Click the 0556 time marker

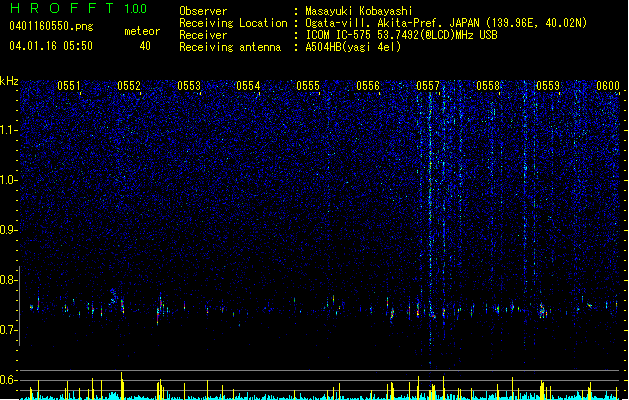coord(368,86)
